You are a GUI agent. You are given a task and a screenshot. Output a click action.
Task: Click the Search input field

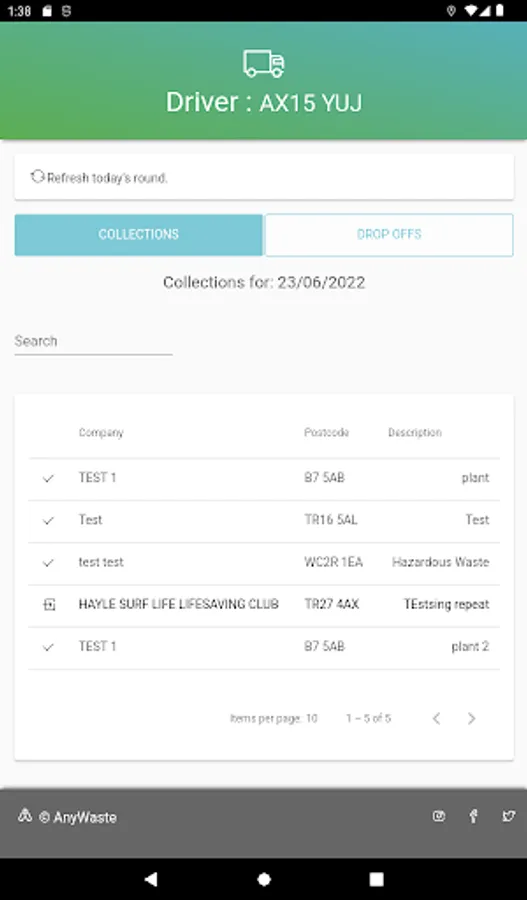93,341
